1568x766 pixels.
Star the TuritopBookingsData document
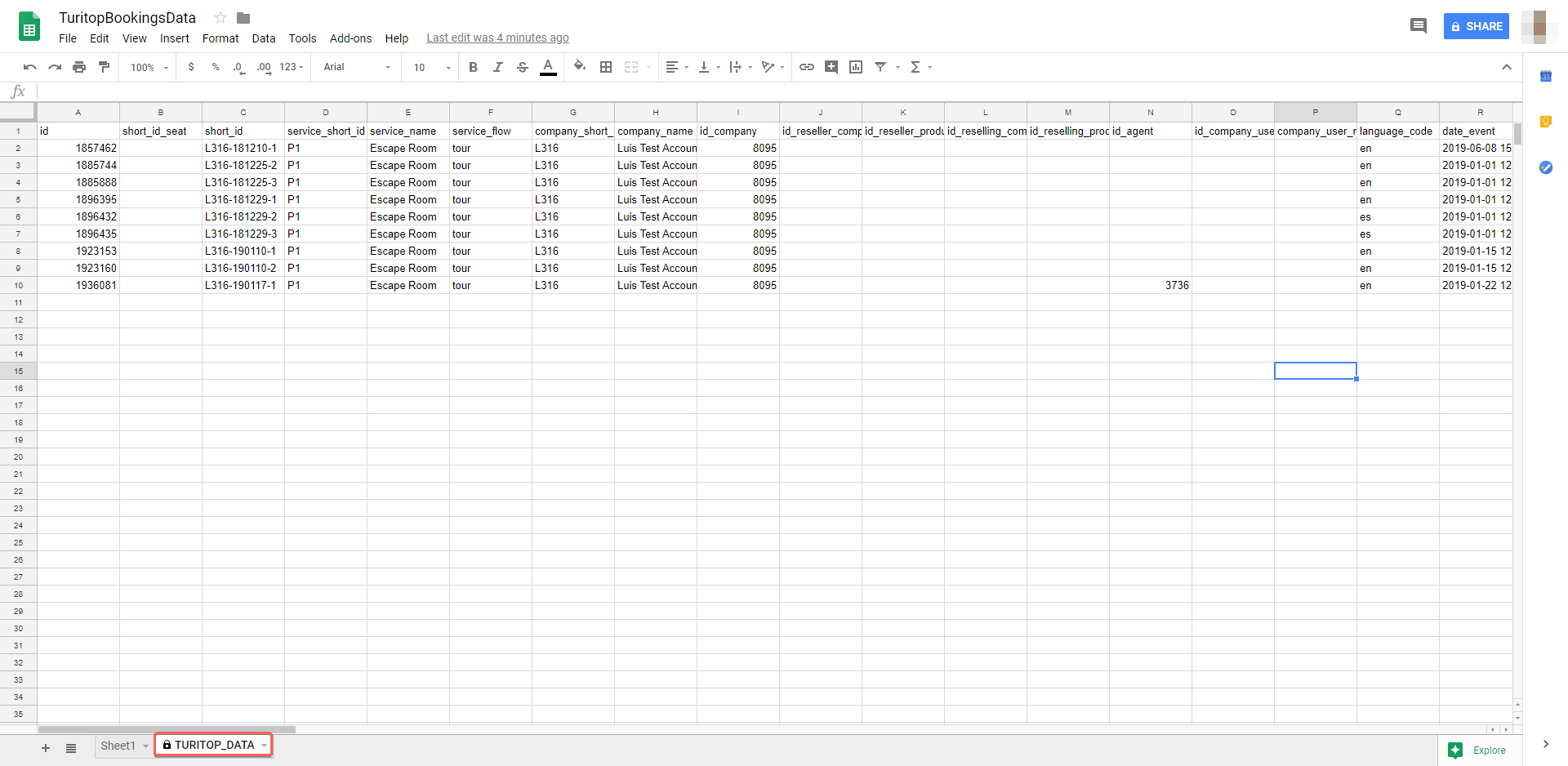[x=220, y=17]
